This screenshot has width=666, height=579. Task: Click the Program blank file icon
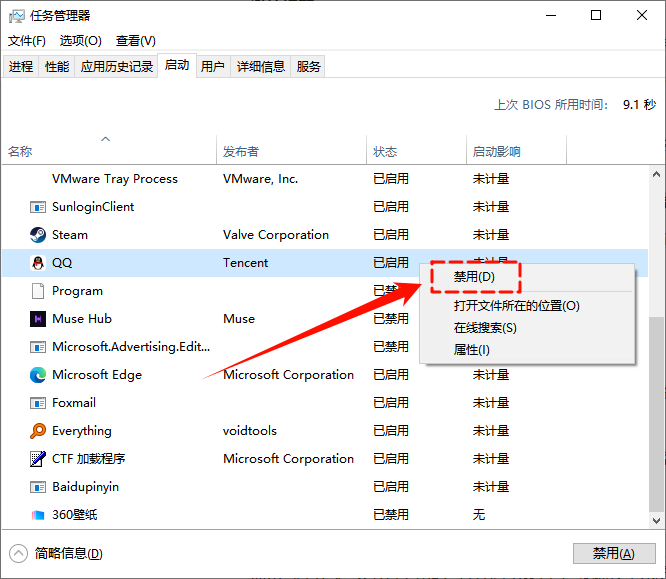[38, 291]
